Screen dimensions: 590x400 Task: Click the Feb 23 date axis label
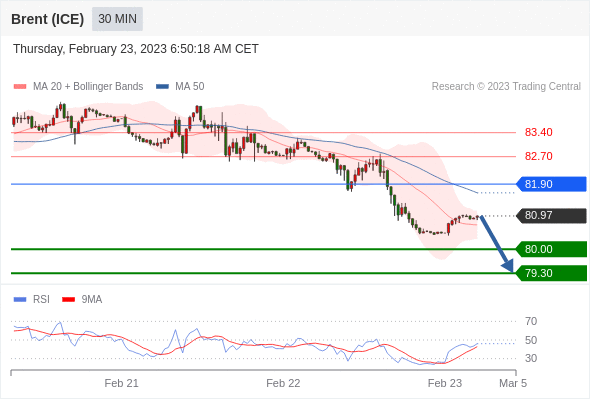[445, 383]
